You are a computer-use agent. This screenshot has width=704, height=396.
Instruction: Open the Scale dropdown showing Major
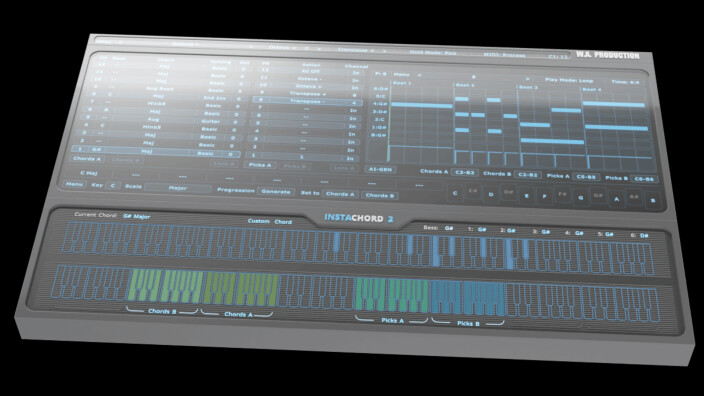(x=178, y=188)
